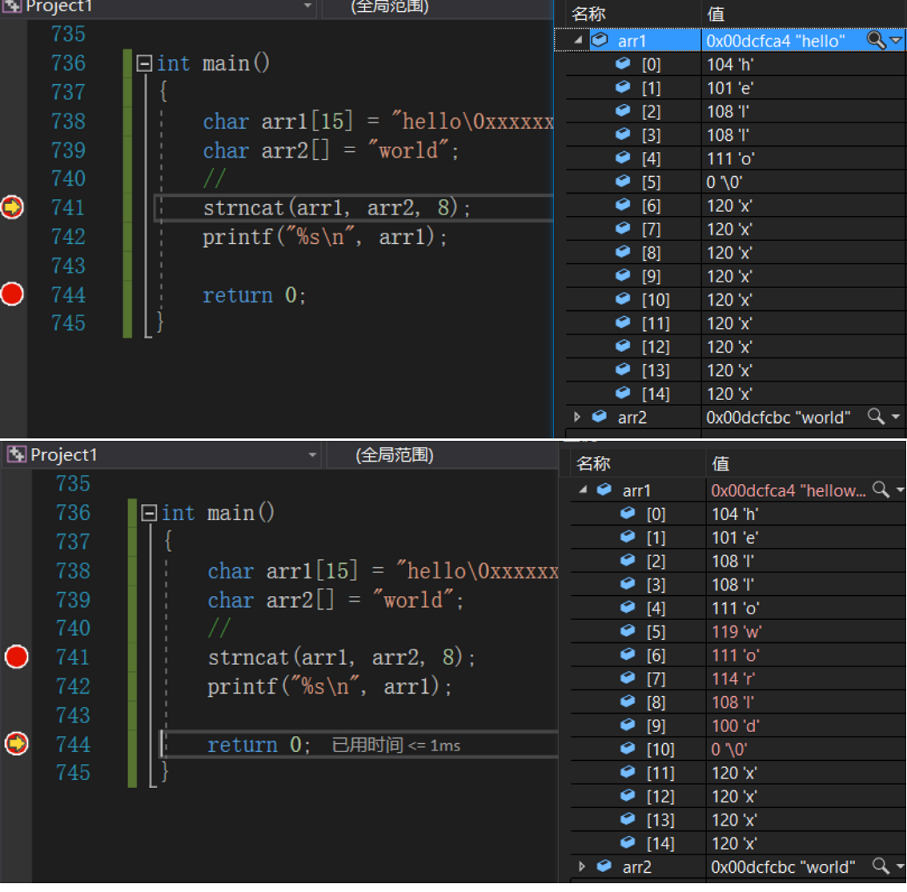Viewport: 907px width, 892px height.
Task: Click 值 column header in top watch
Action: coord(716,14)
